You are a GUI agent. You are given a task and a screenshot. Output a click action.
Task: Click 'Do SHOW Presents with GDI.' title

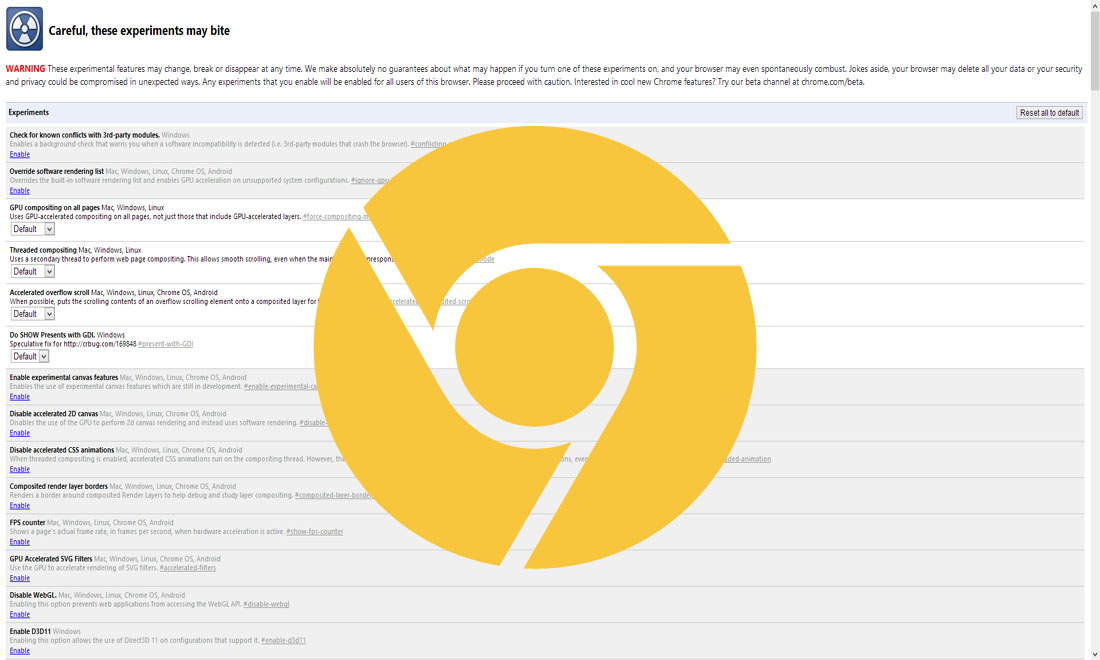[52, 335]
